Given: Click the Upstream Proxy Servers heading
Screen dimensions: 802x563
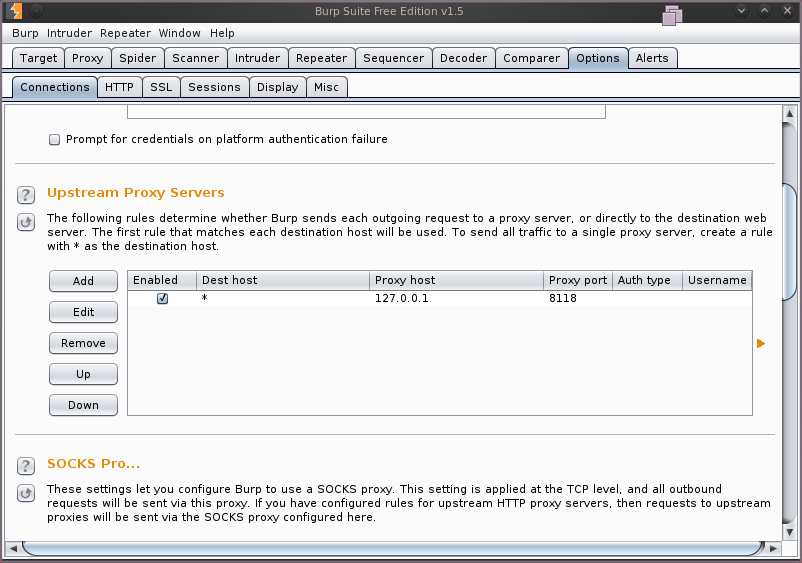Looking at the screenshot, I should click(x=136, y=193).
